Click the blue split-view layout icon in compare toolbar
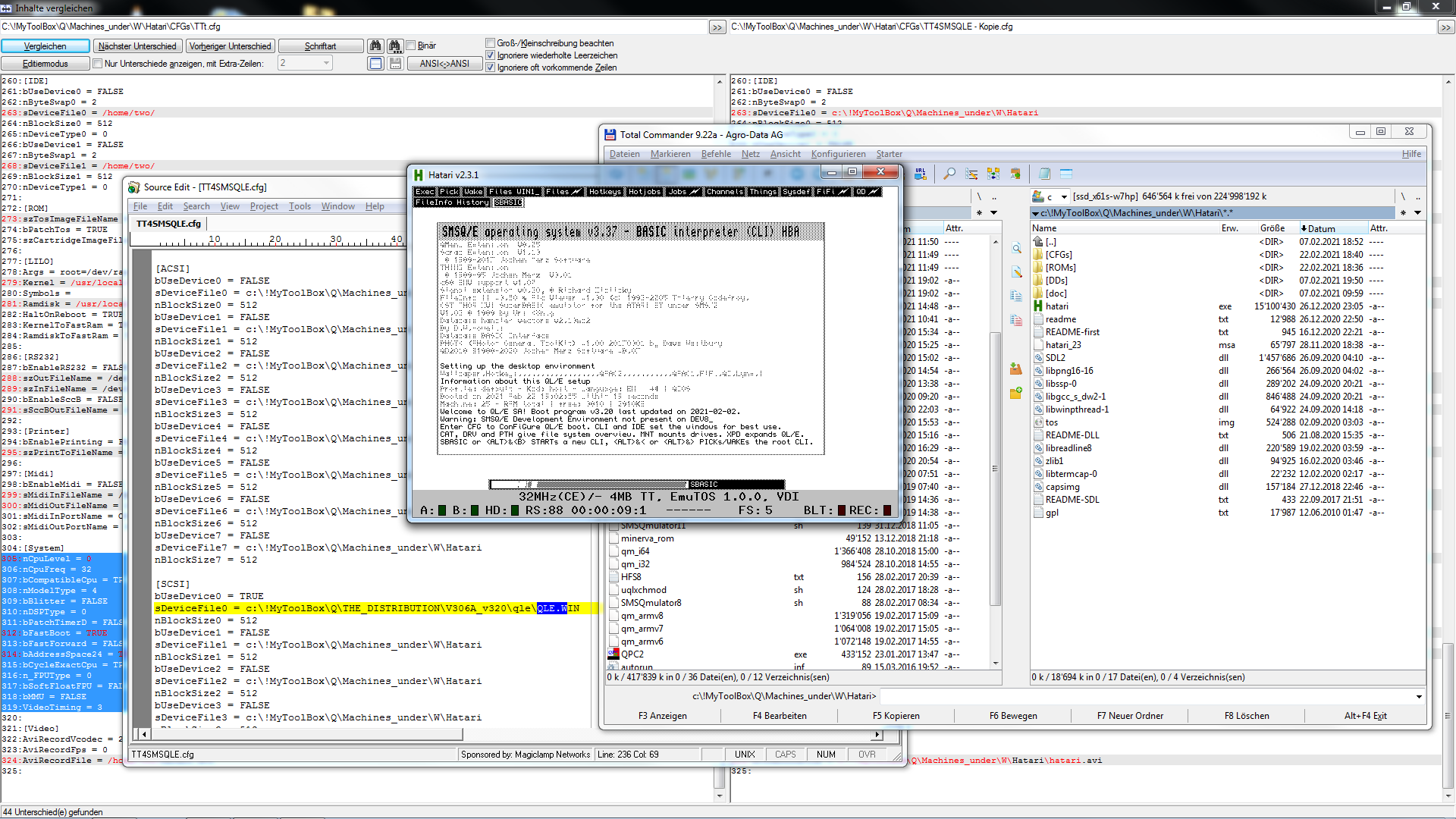 coord(375,64)
